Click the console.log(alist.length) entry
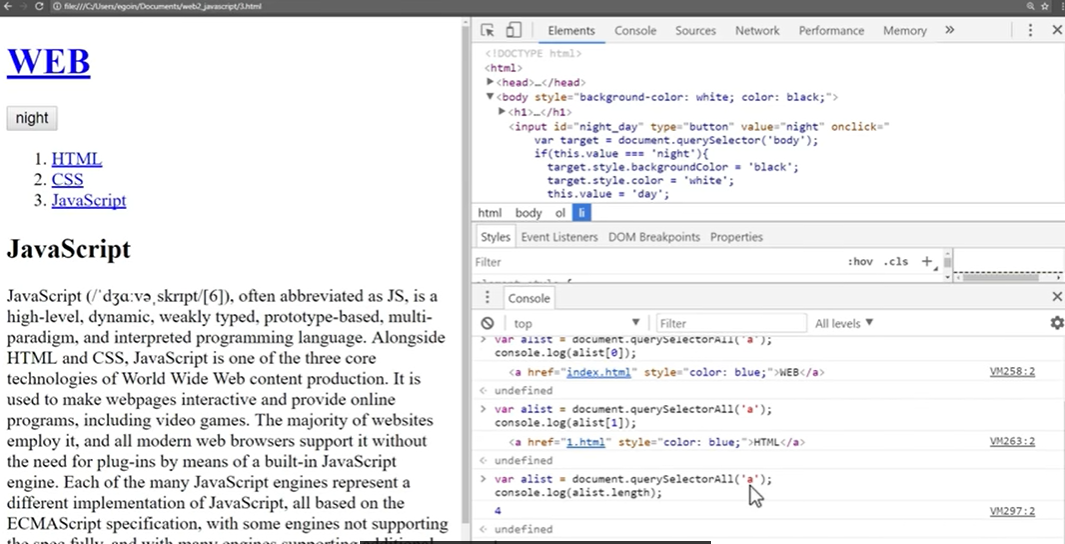Screen dimensions: 1065x544 tap(578, 493)
